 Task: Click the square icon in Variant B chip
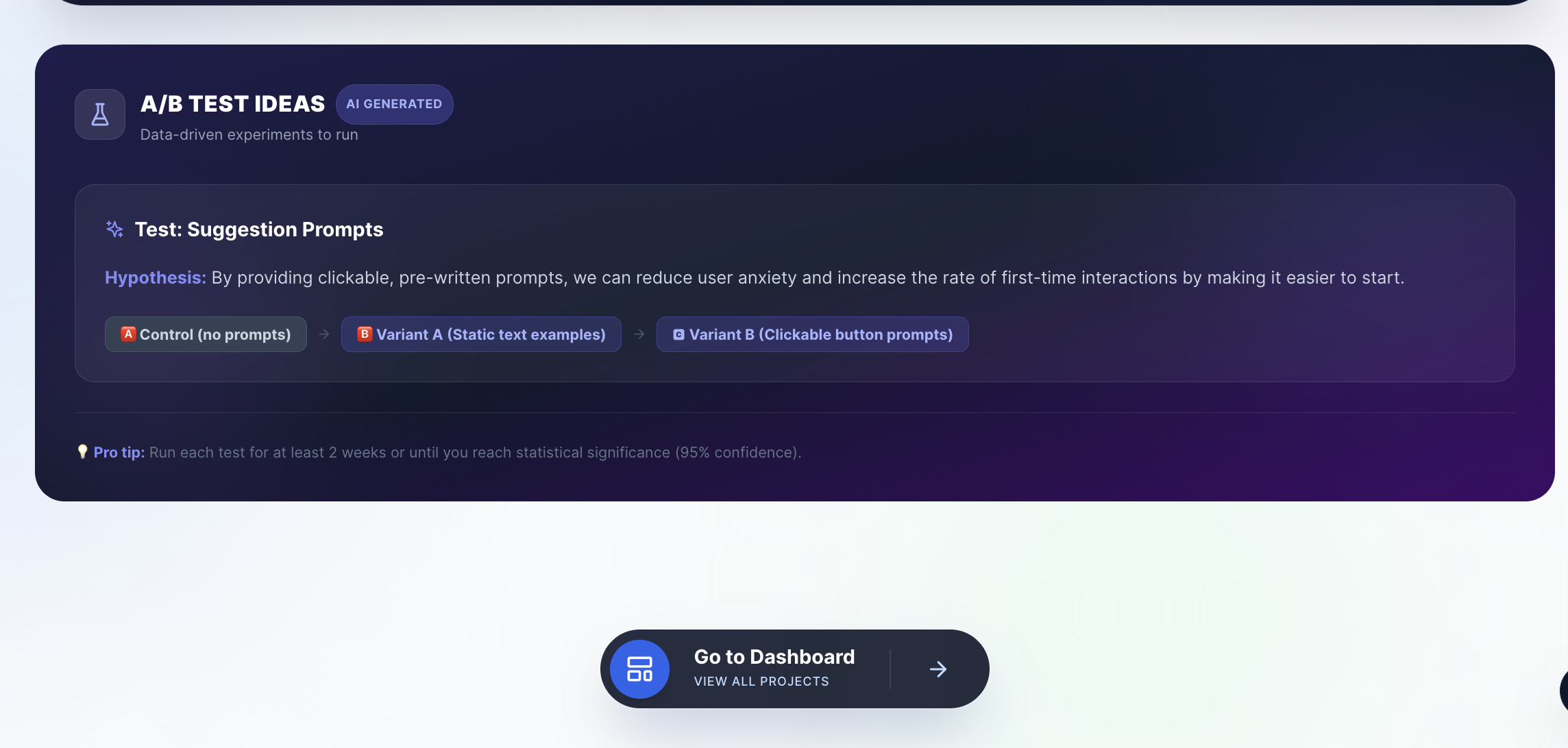pos(678,335)
